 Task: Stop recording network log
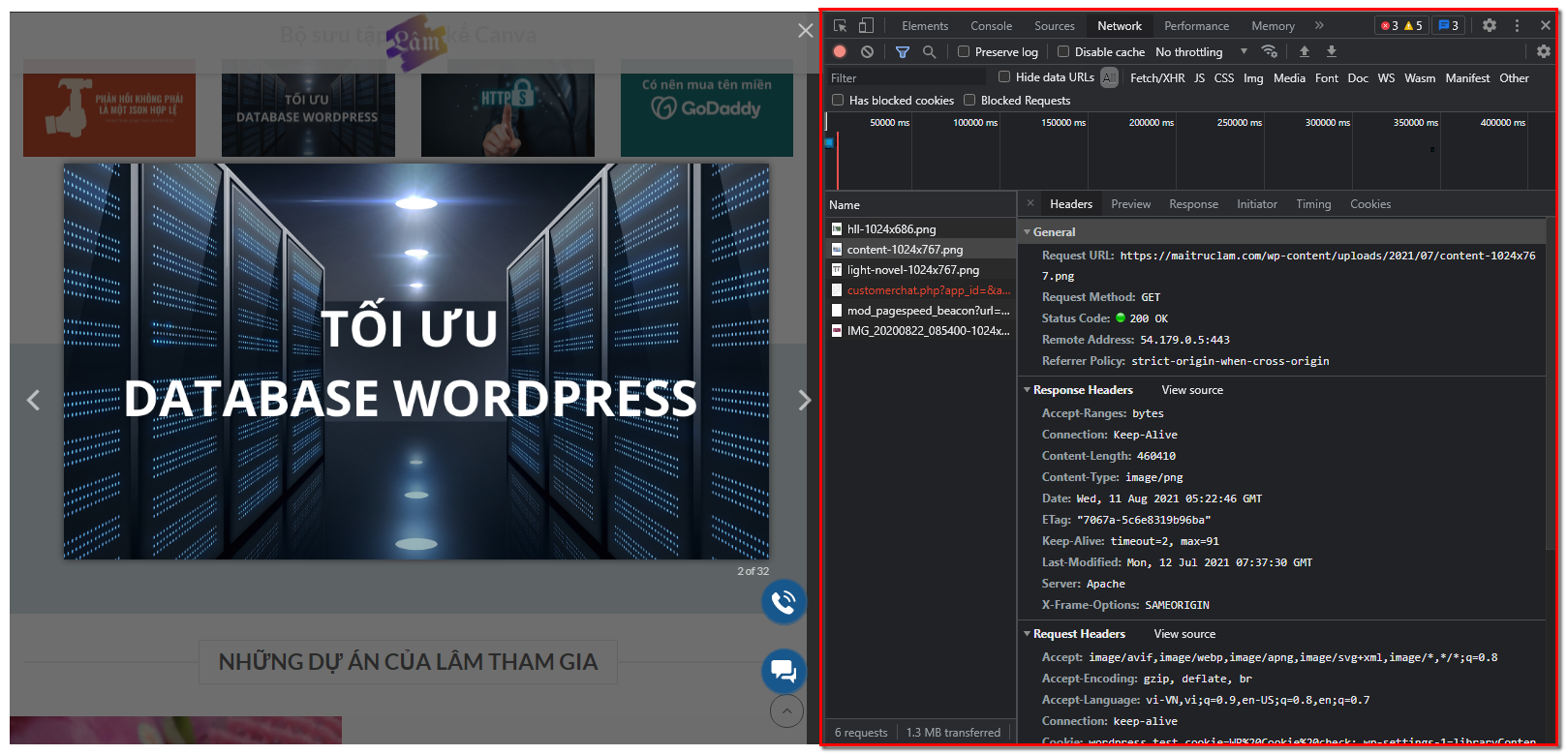[840, 52]
